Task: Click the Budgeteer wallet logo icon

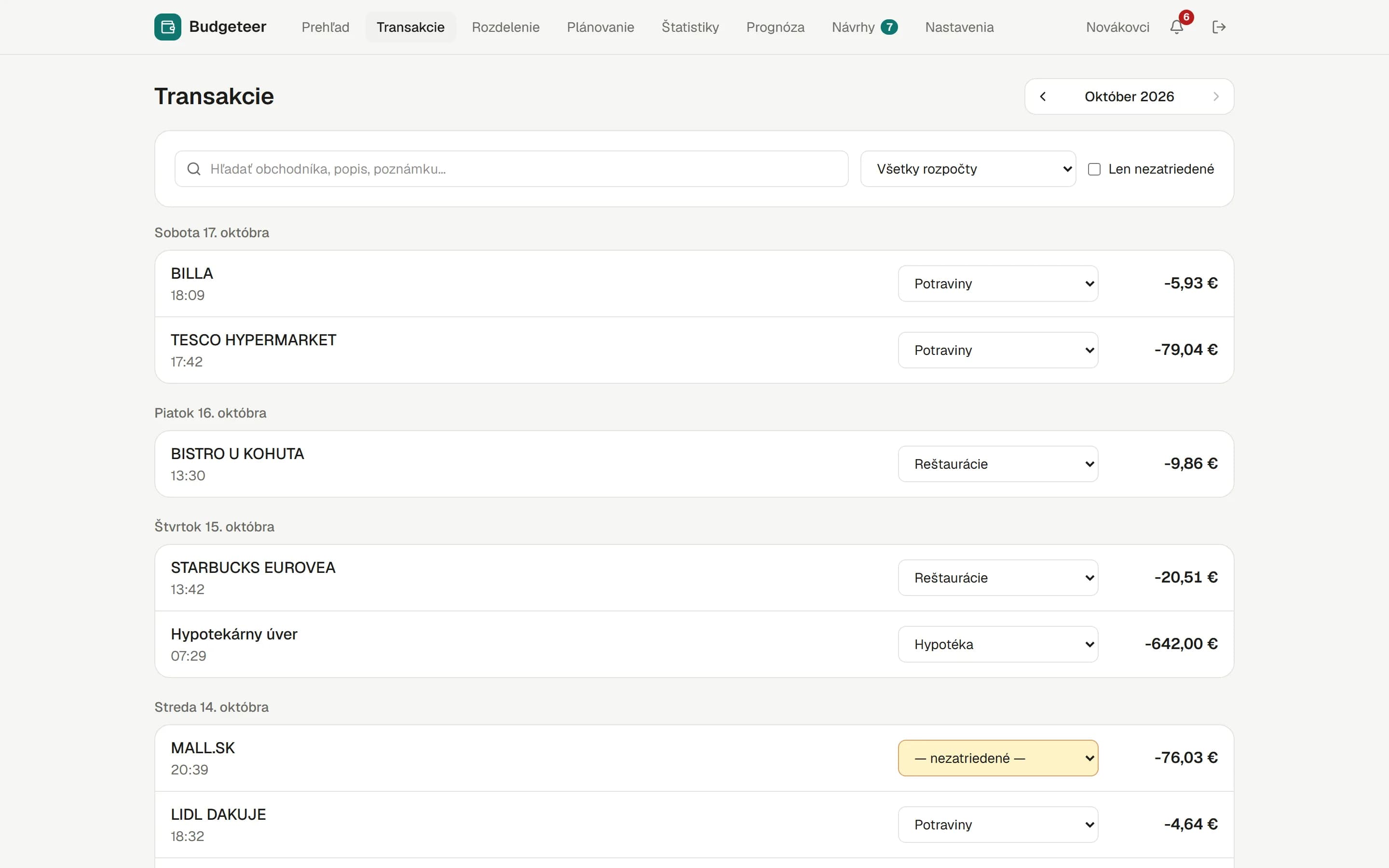Action: [x=168, y=27]
